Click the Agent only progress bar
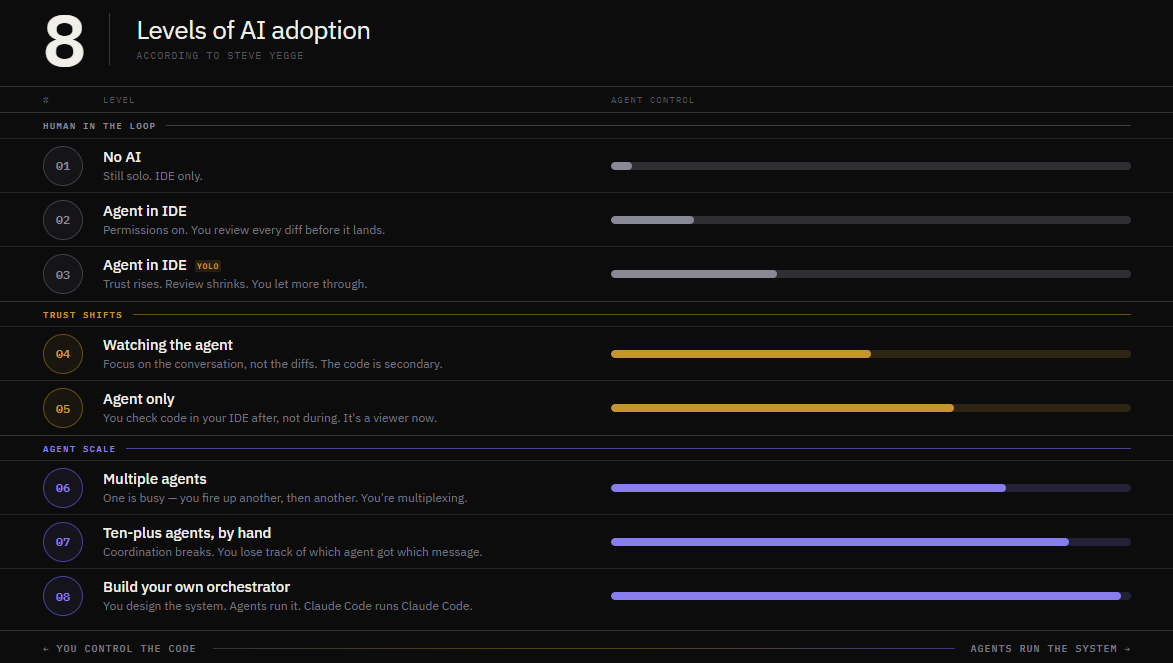Image resolution: width=1173 pixels, height=663 pixels. click(871, 408)
